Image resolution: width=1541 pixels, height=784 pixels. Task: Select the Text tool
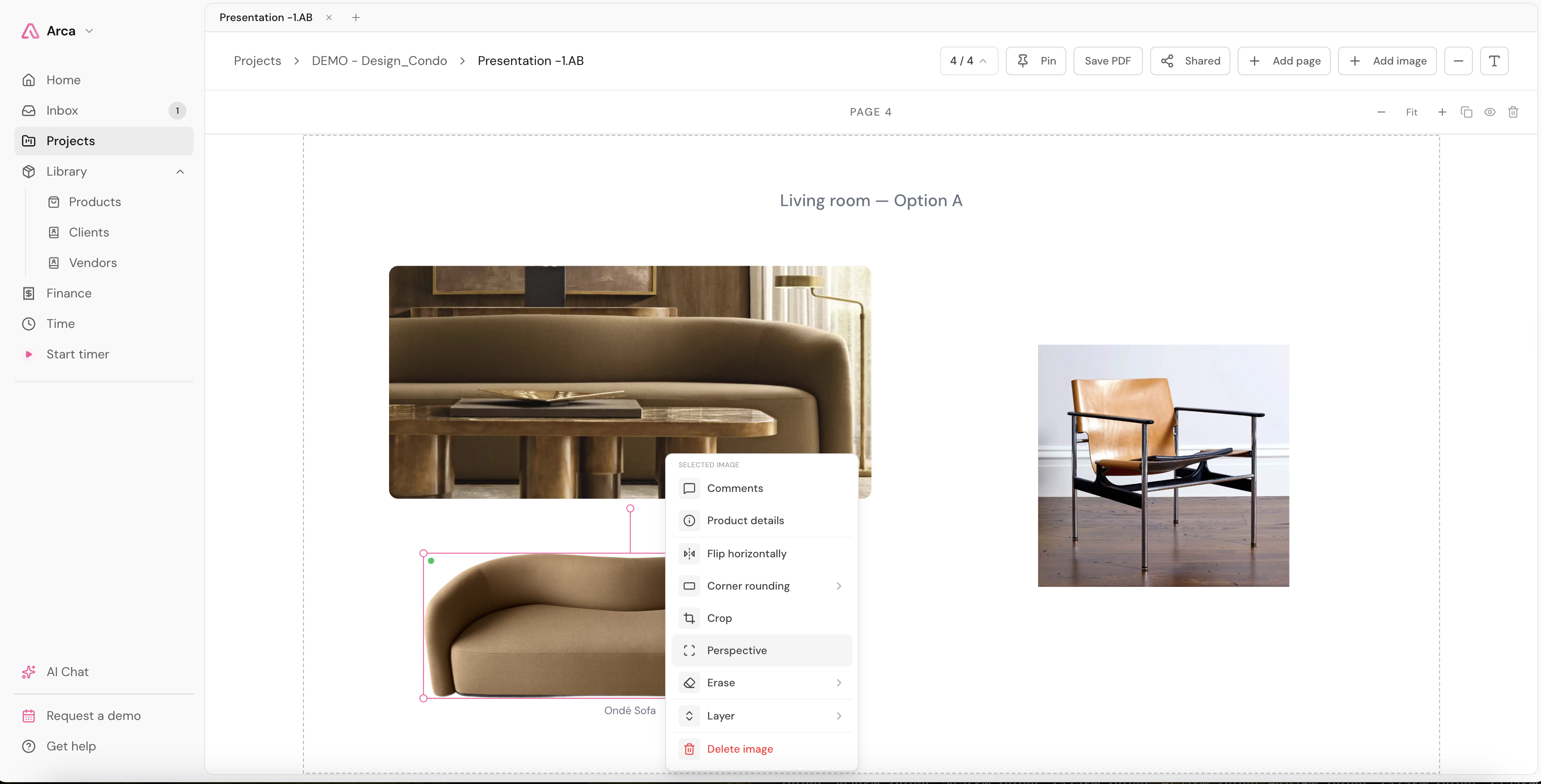click(1494, 61)
